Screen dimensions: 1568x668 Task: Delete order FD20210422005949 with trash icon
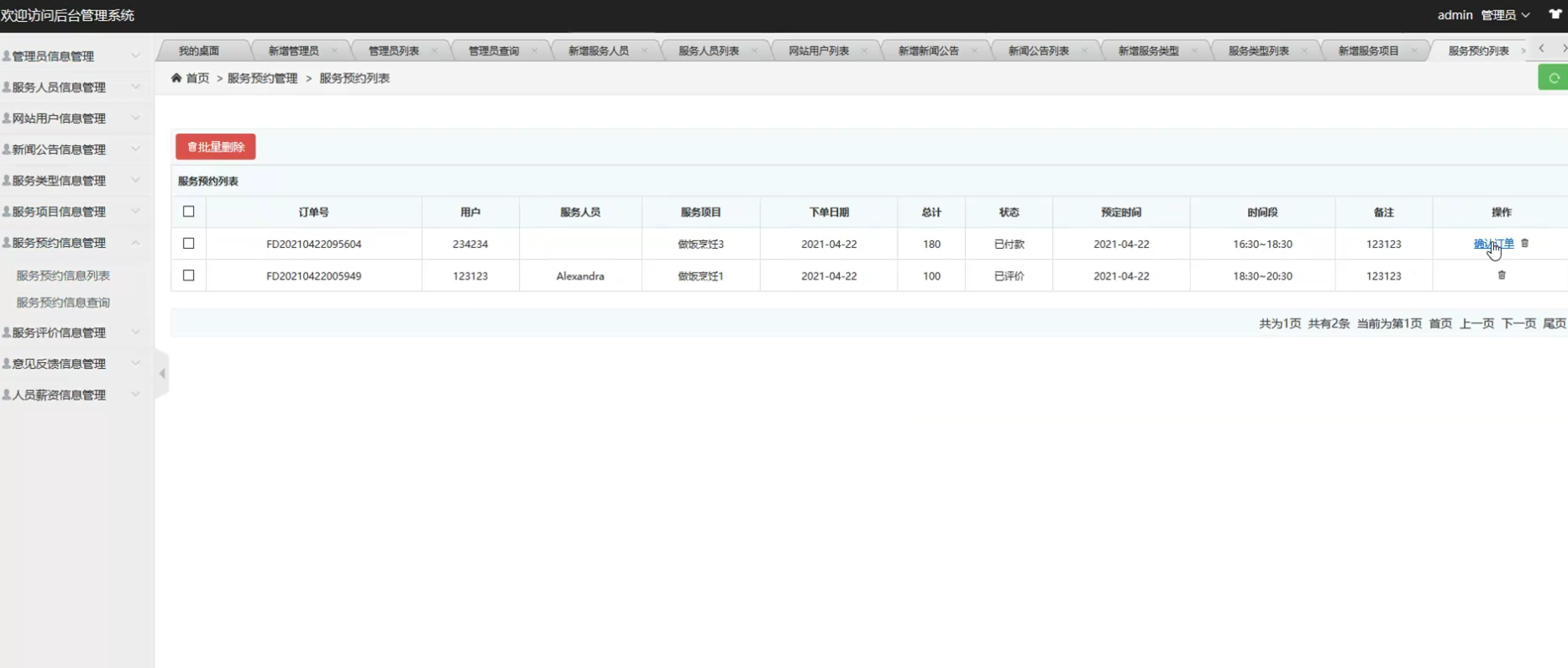coord(1502,275)
